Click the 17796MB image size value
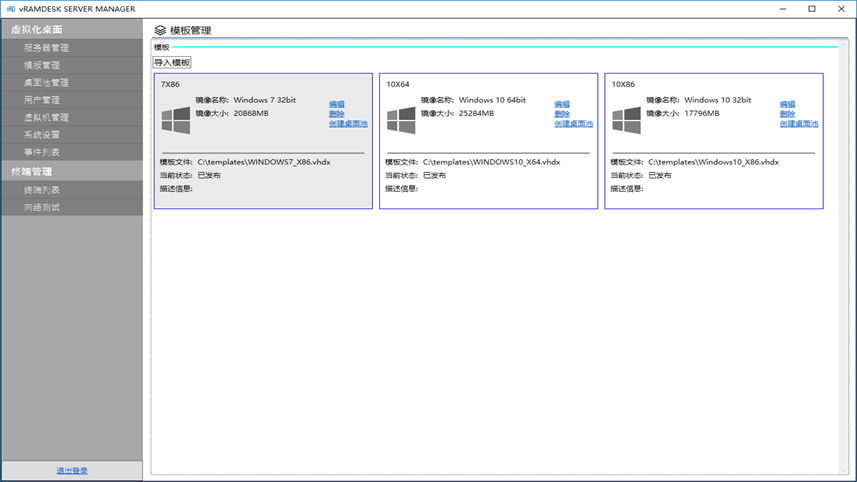 click(x=701, y=113)
